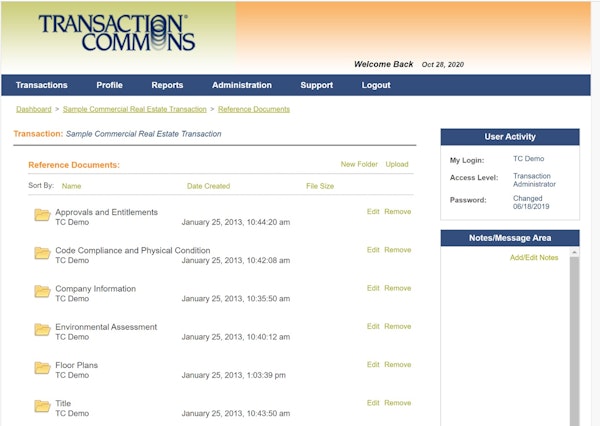
Task: Click the Notes area vertical scrollbar
Action: (574, 340)
